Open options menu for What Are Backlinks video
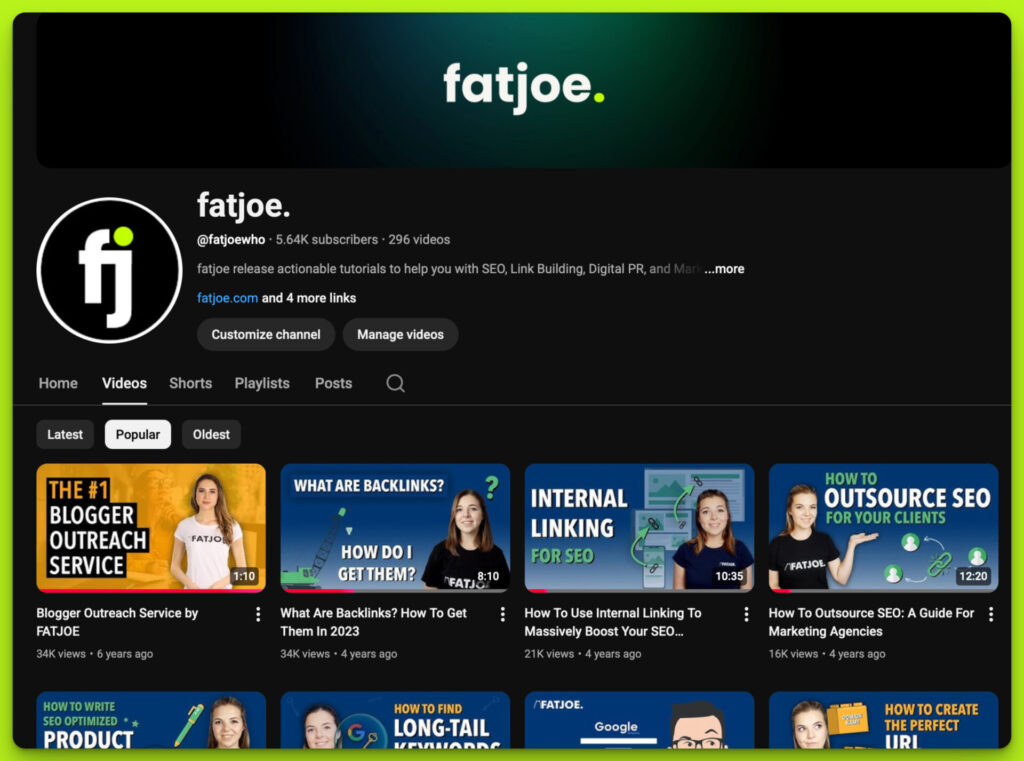The width and height of the screenshot is (1024, 761). click(502, 613)
